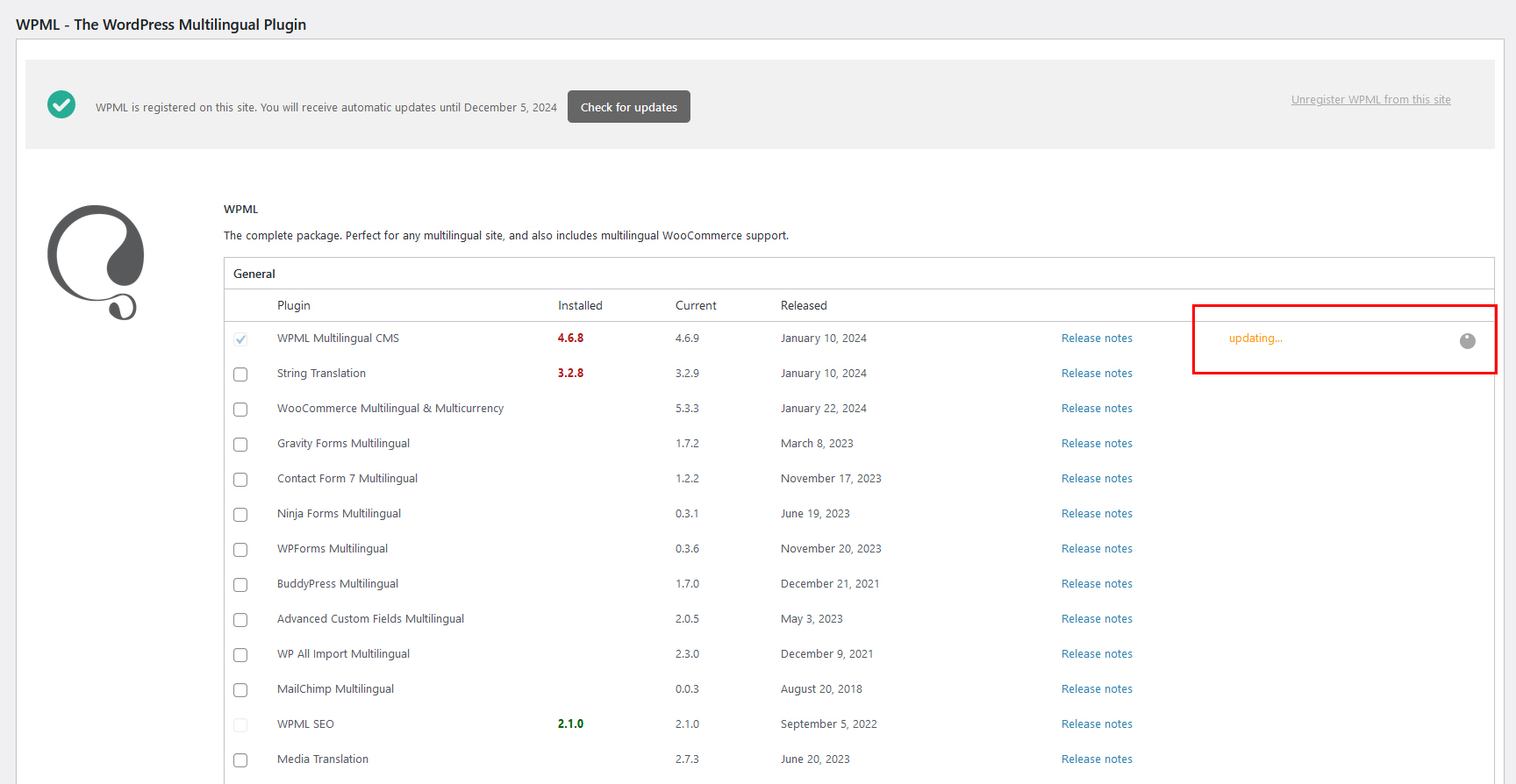Screen dimensions: 1516x784
Task: Click the WPML SEO plugin name
Action: click(x=305, y=724)
